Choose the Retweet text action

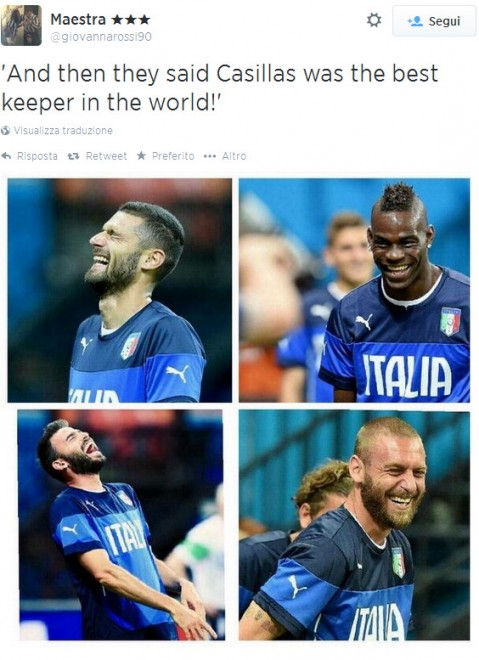(106, 156)
